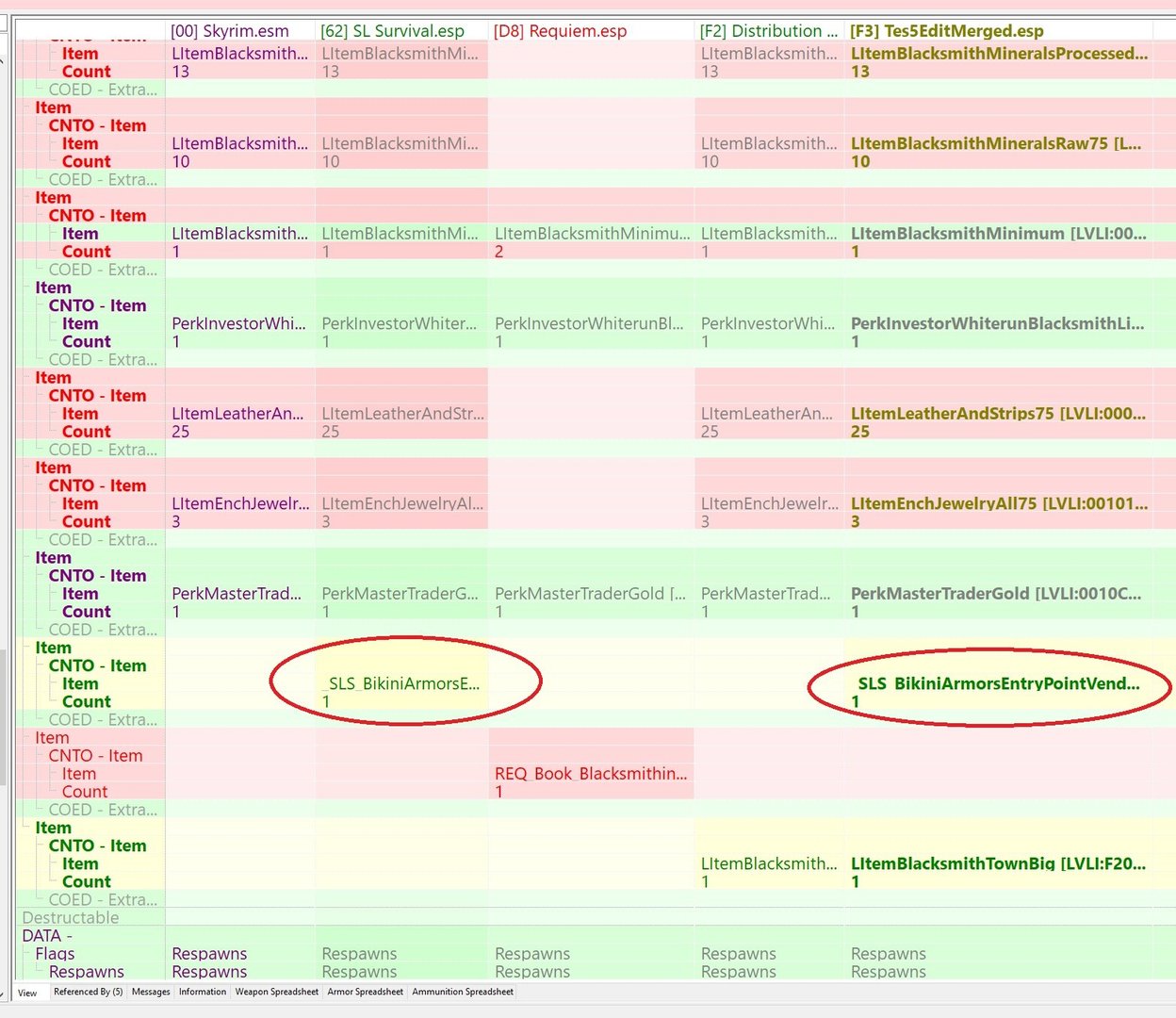The height and width of the screenshot is (1018, 1176).
Task: Select PerkInvestorWhiter cell in SL Survival column
Action: (401, 323)
